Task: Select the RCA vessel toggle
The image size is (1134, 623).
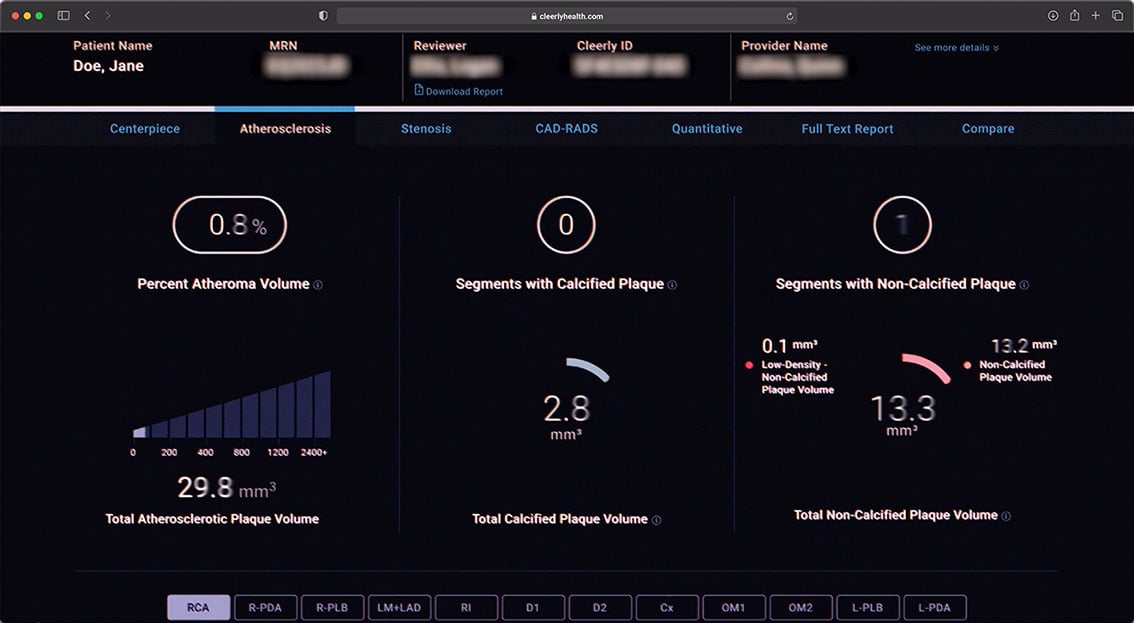Action: 198,608
